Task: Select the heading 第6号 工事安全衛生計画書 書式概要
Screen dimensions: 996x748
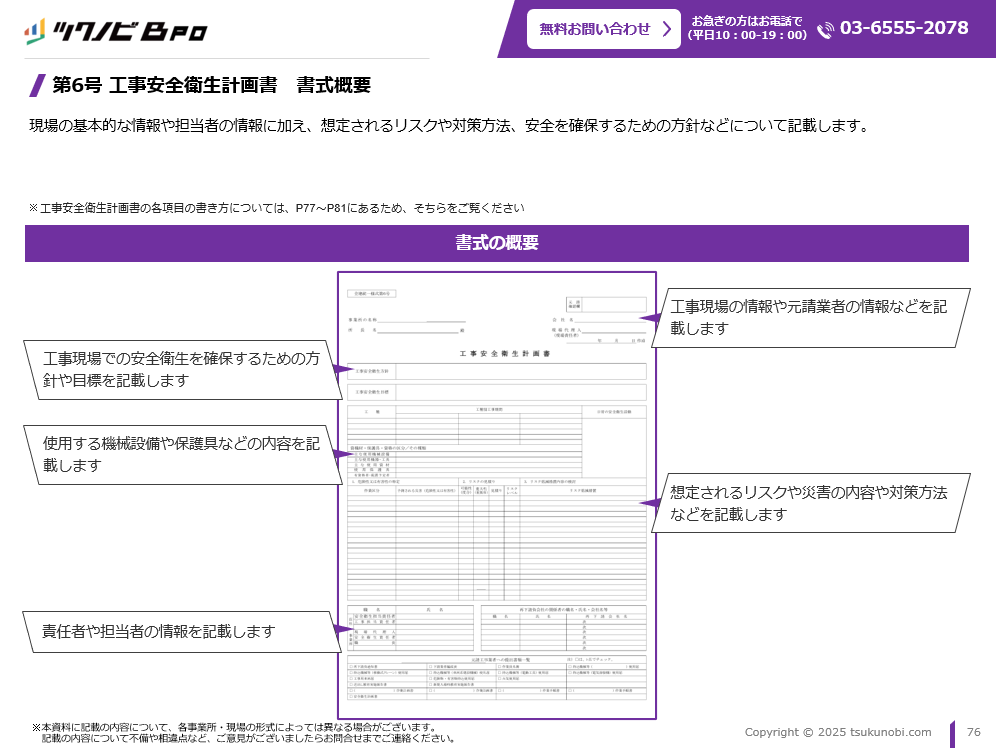Action: click(x=211, y=85)
